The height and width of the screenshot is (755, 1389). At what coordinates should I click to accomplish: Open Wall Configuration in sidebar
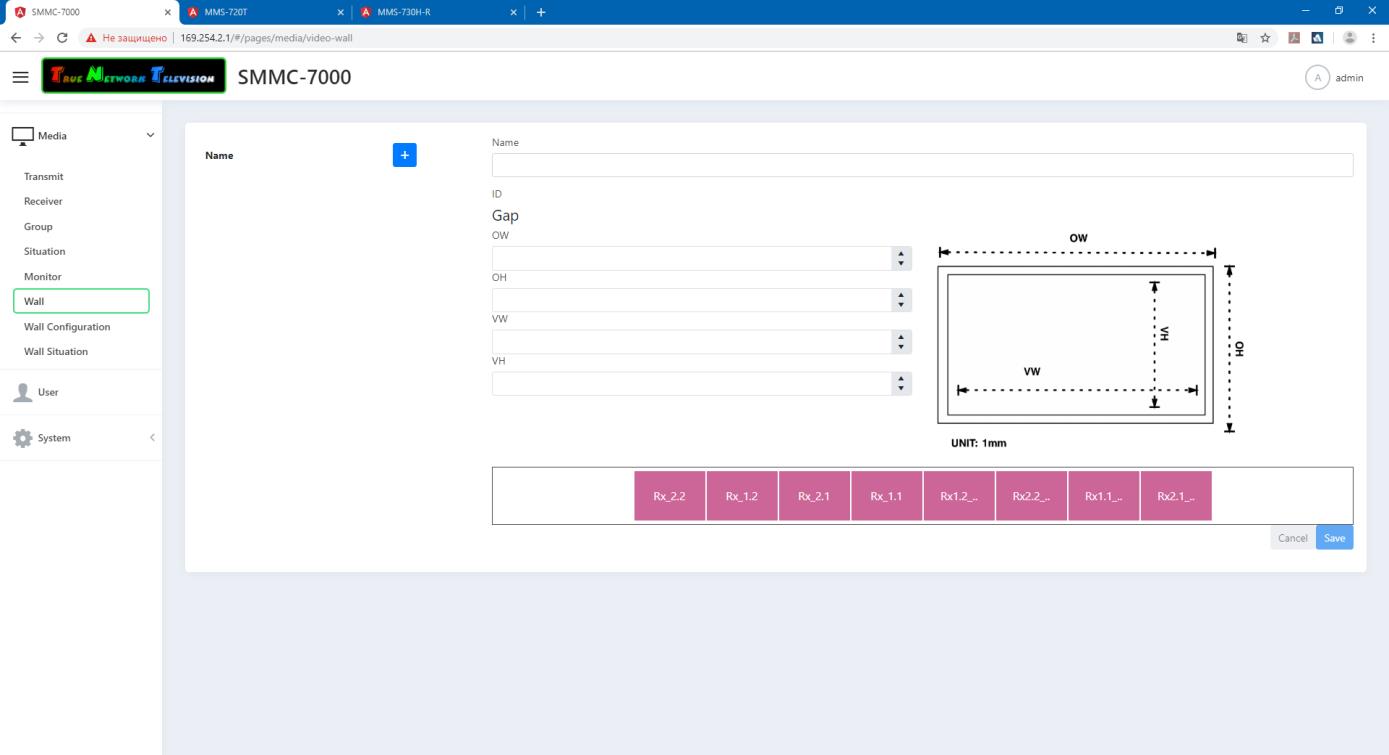coord(67,327)
